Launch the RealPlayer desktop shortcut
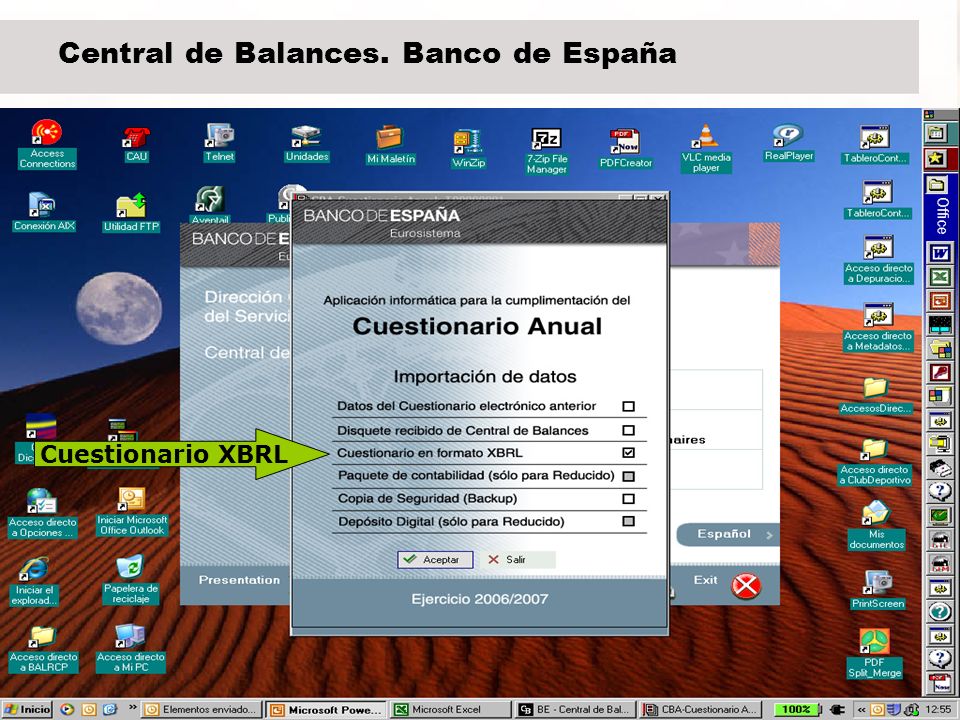The image size is (960, 720). click(x=789, y=143)
